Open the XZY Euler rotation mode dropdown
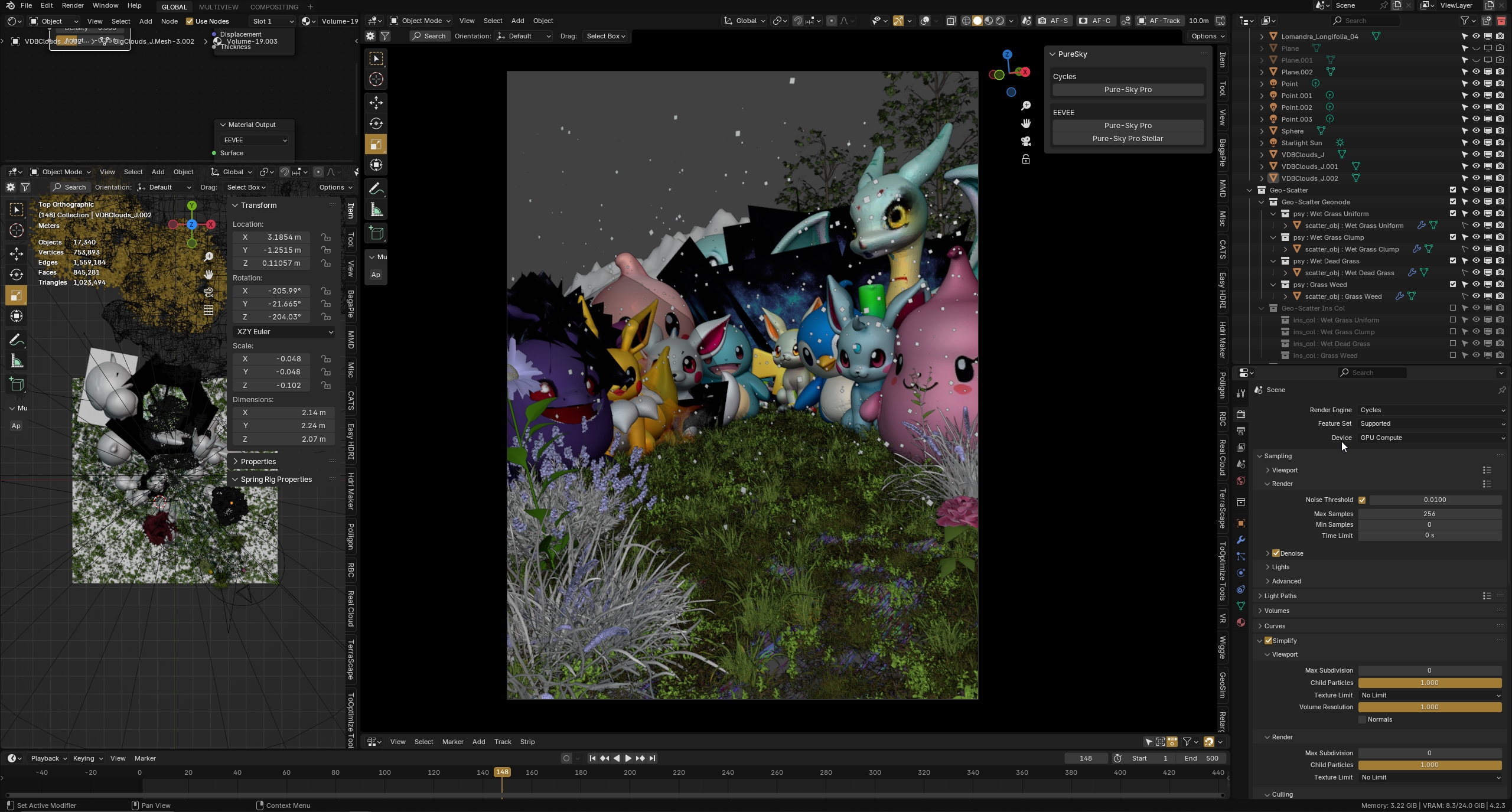The width and height of the screenshot is (1512, 812). 284,332
